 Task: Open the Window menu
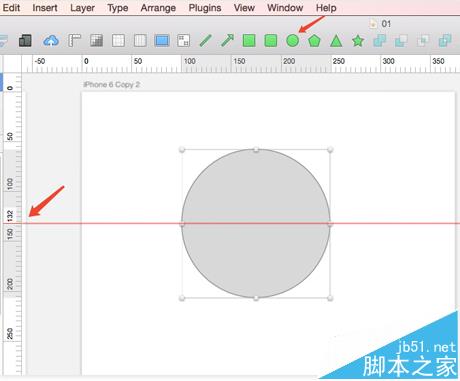click(285, 7)
